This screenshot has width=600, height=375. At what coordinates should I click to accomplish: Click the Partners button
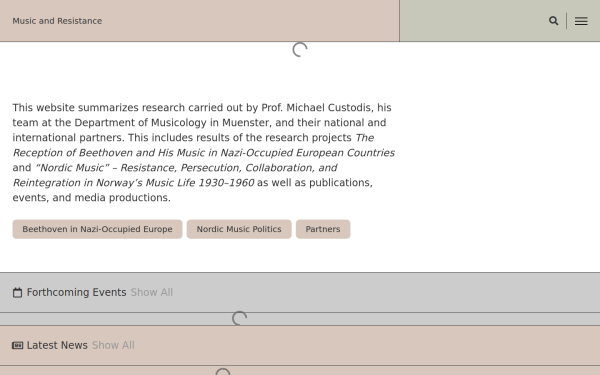323,229
